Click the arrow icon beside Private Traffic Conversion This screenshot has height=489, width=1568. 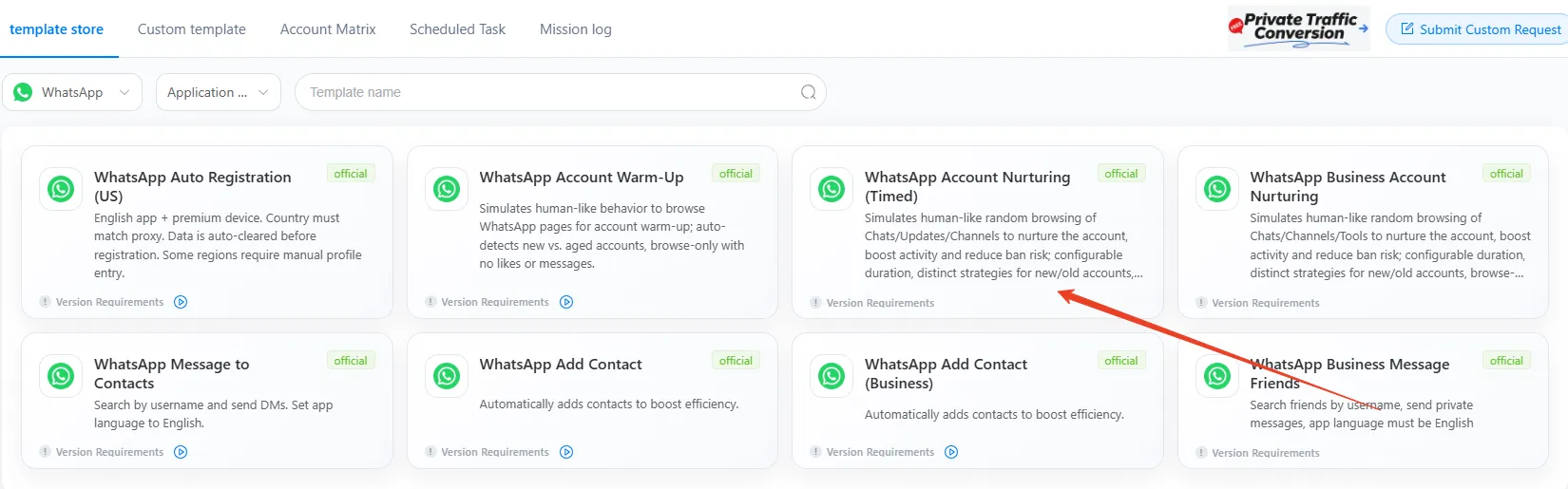1363,28
